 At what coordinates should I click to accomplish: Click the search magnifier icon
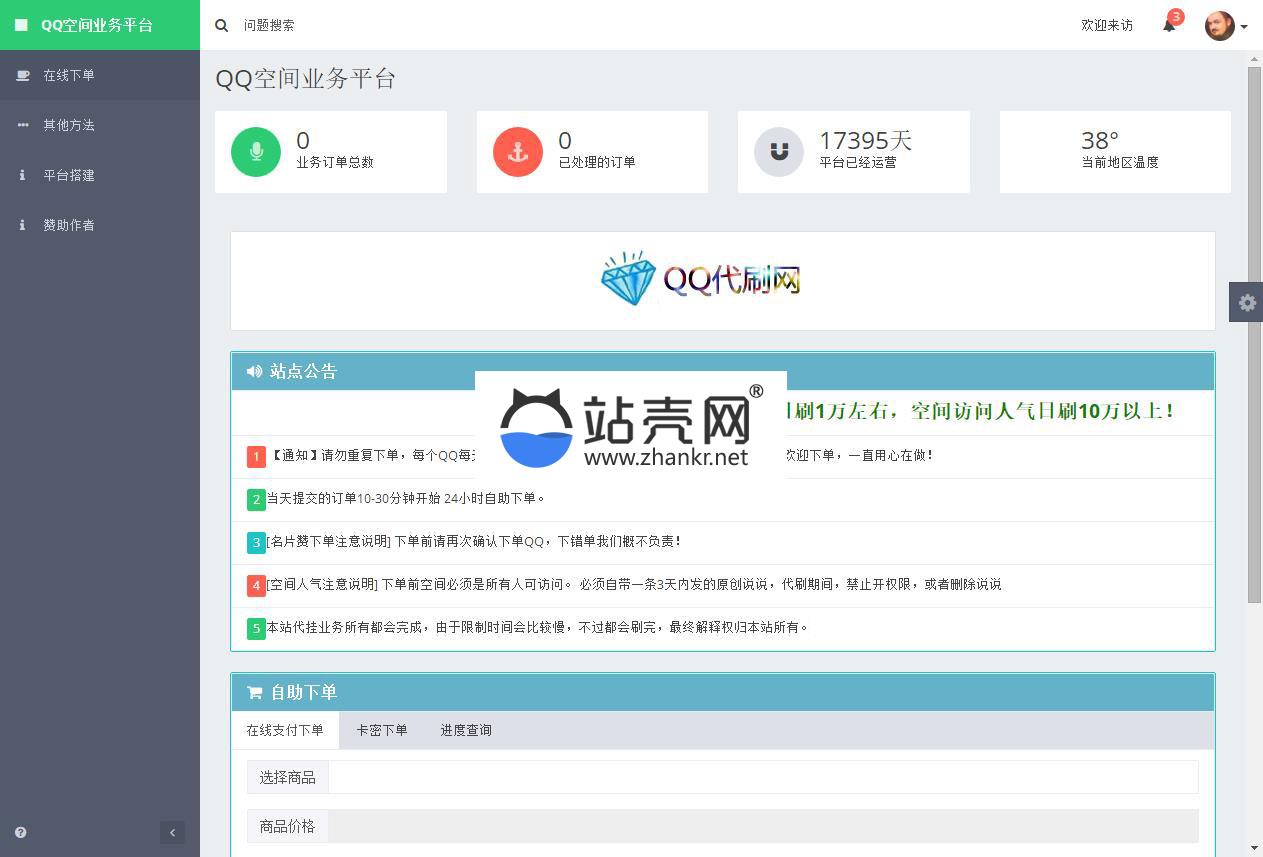tap(222, 25)
